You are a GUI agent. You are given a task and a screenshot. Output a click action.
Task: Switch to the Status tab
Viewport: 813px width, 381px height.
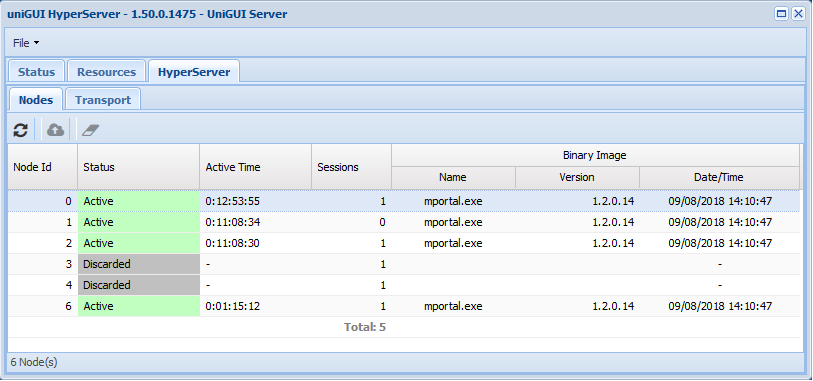(x=36, y=72)
